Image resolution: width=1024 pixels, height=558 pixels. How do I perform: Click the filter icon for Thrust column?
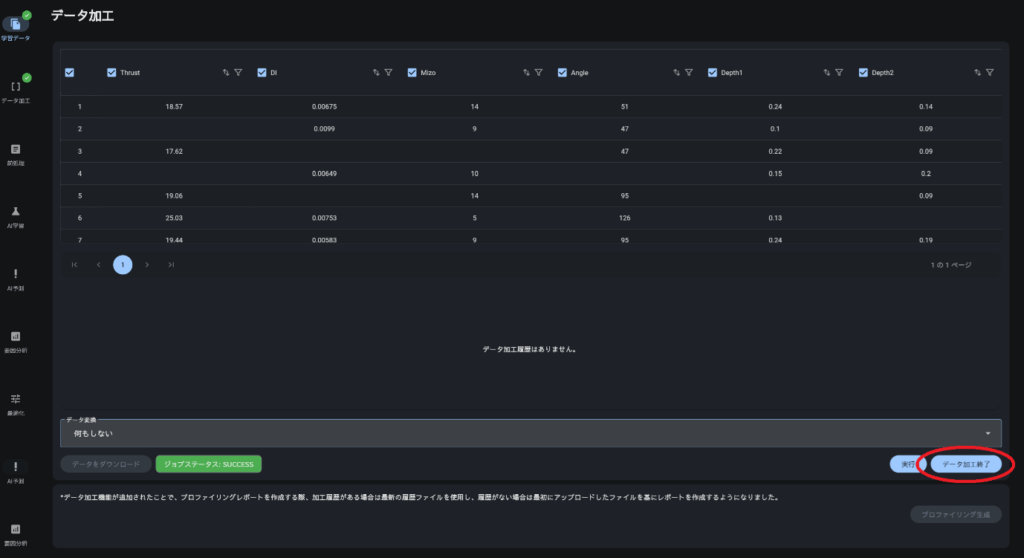238,73
